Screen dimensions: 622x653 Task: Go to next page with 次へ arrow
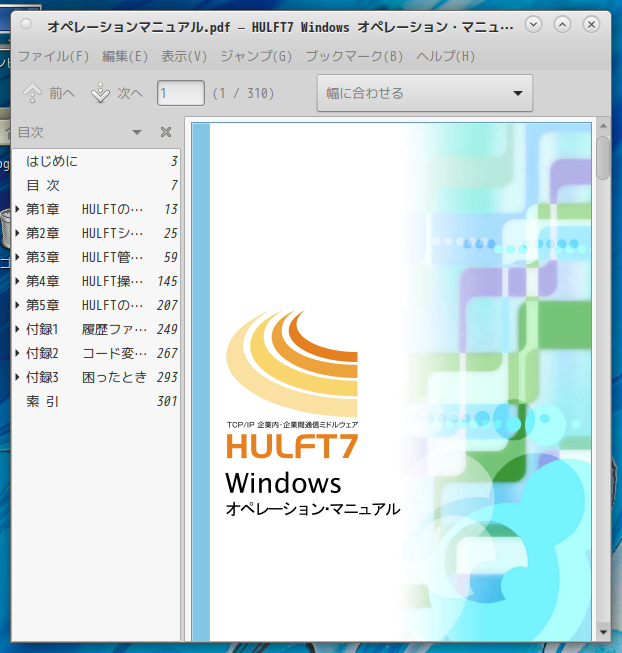click(117, 93)
